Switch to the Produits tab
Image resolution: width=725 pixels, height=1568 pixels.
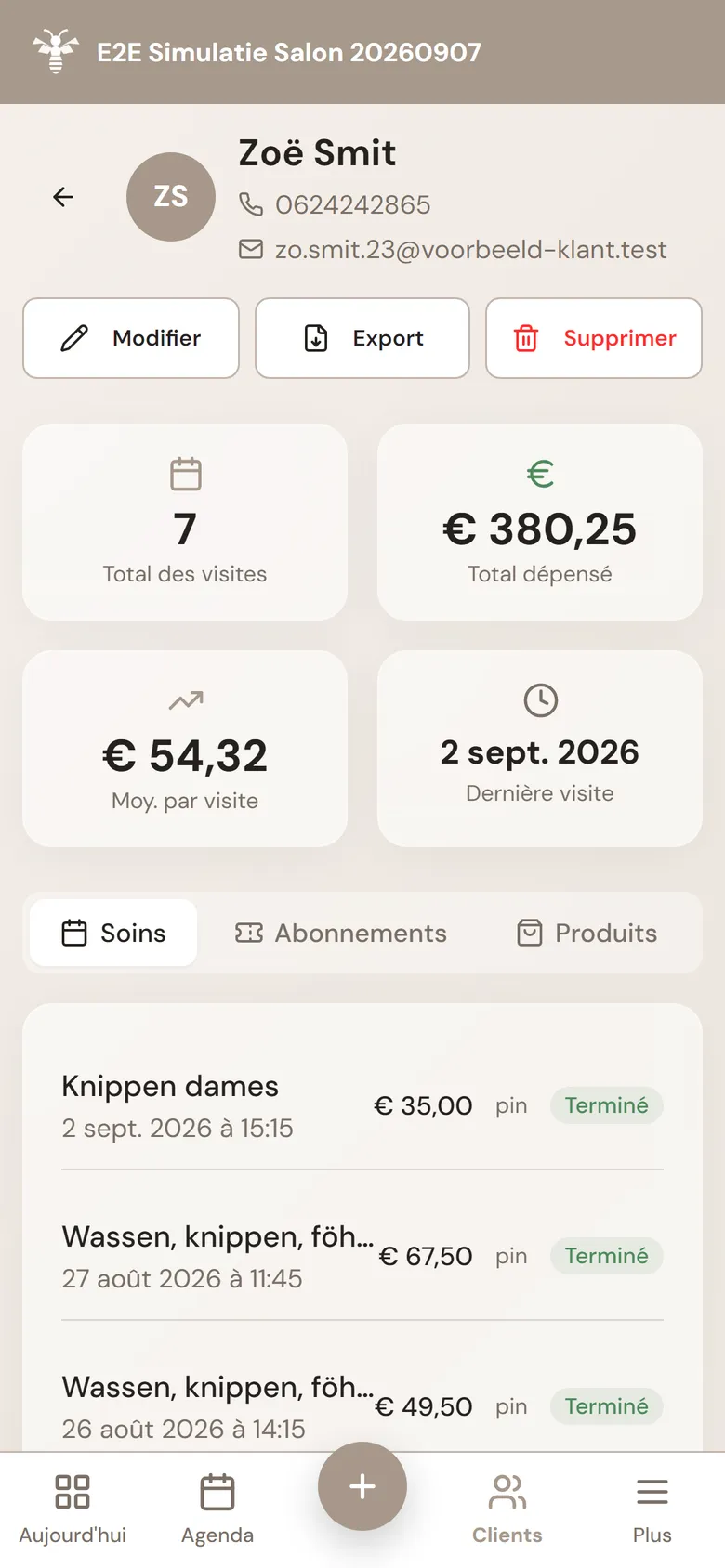(x=587, y=933)
